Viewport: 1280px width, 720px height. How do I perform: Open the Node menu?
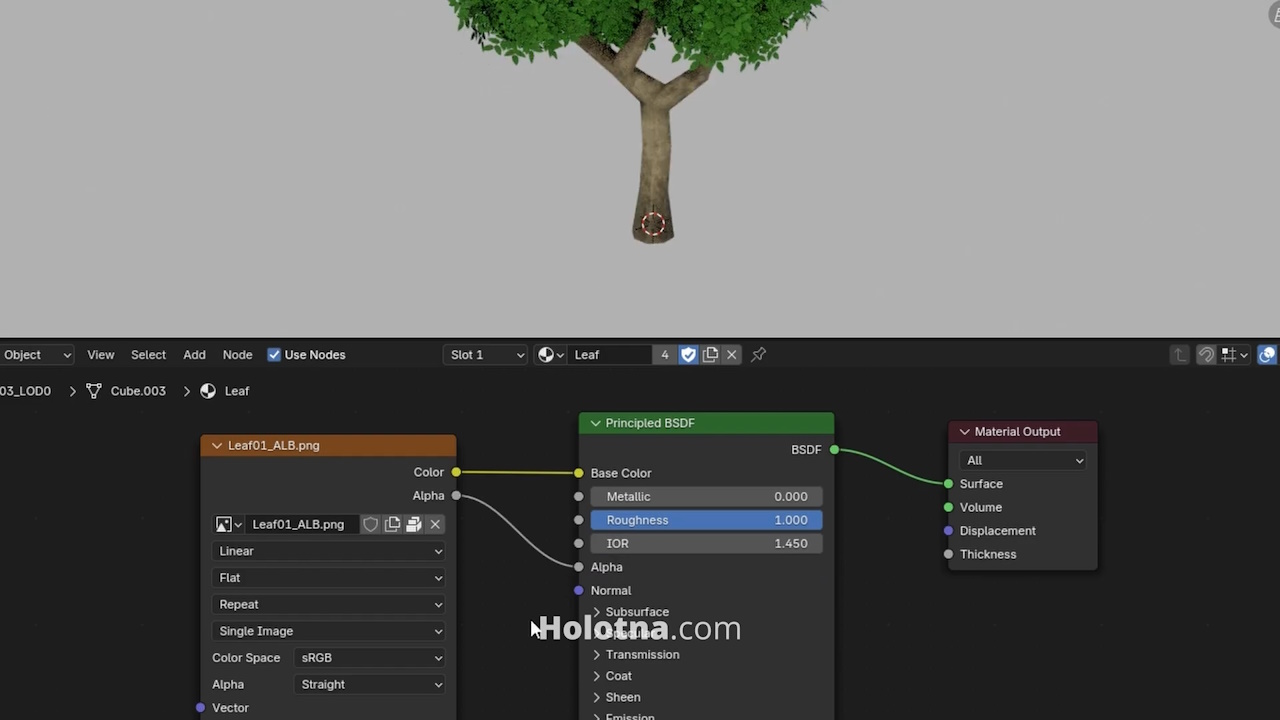237,354
